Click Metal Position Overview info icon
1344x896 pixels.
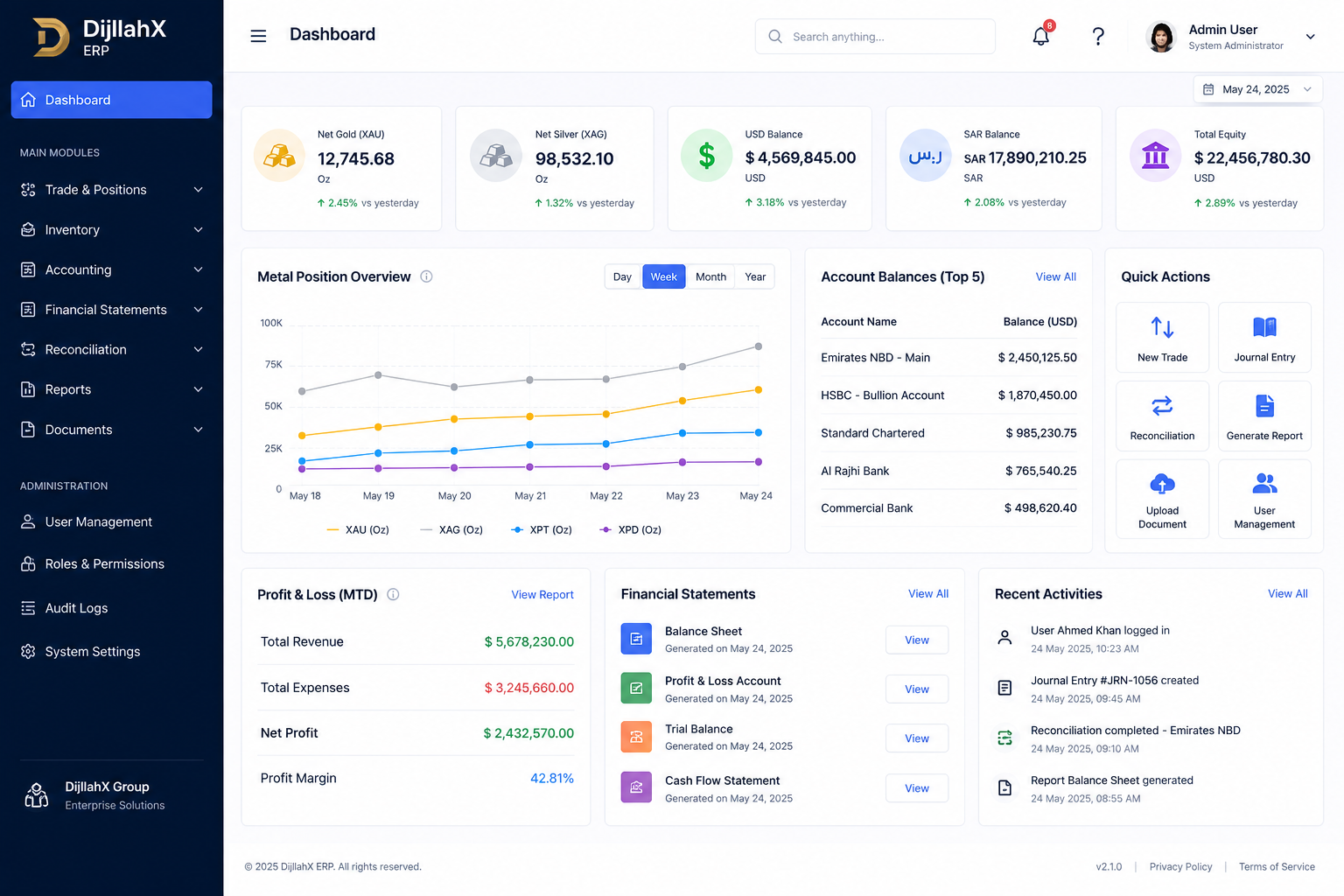click(426, 276)
